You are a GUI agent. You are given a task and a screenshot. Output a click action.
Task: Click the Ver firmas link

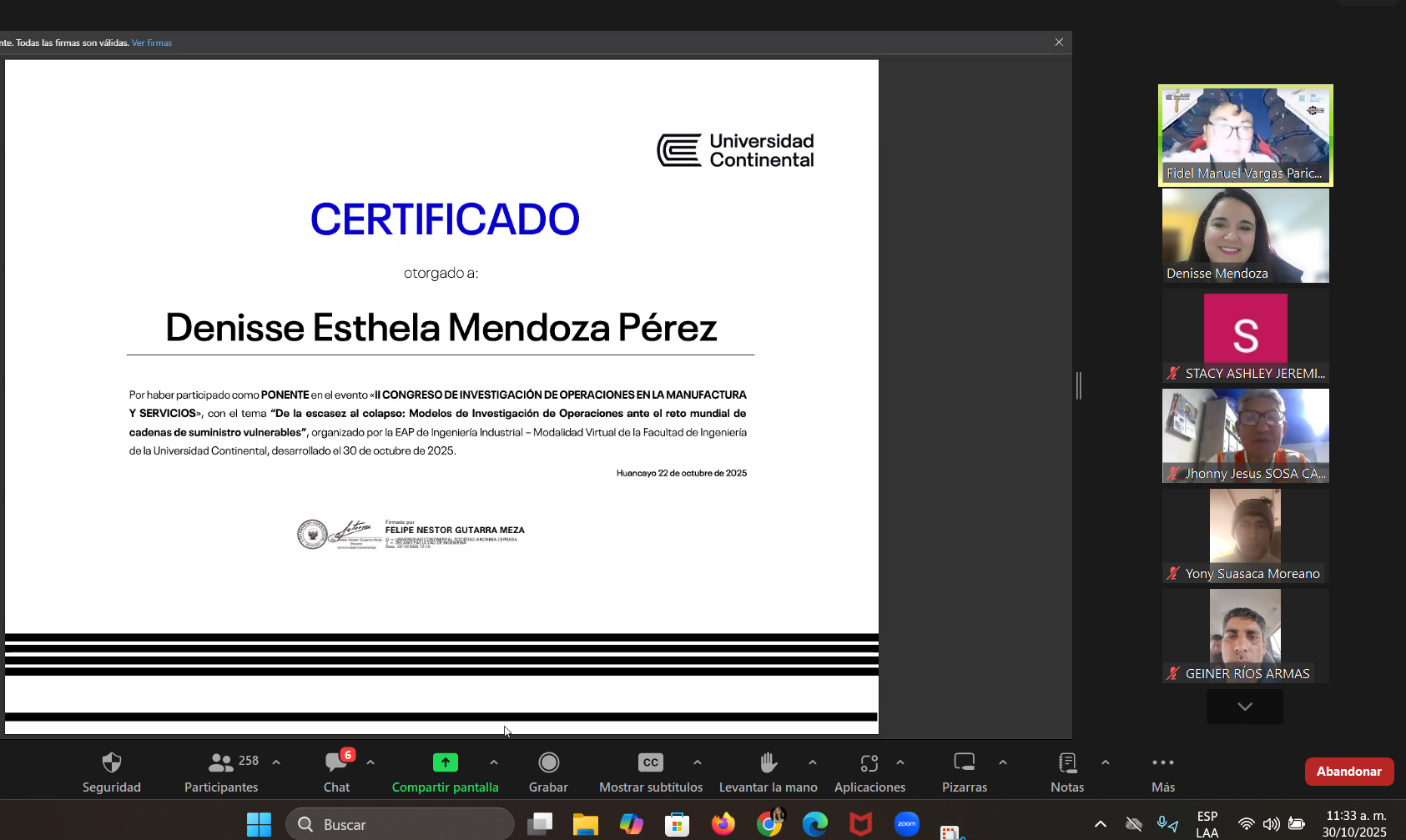pyautogui.click(x=152, y=43)
